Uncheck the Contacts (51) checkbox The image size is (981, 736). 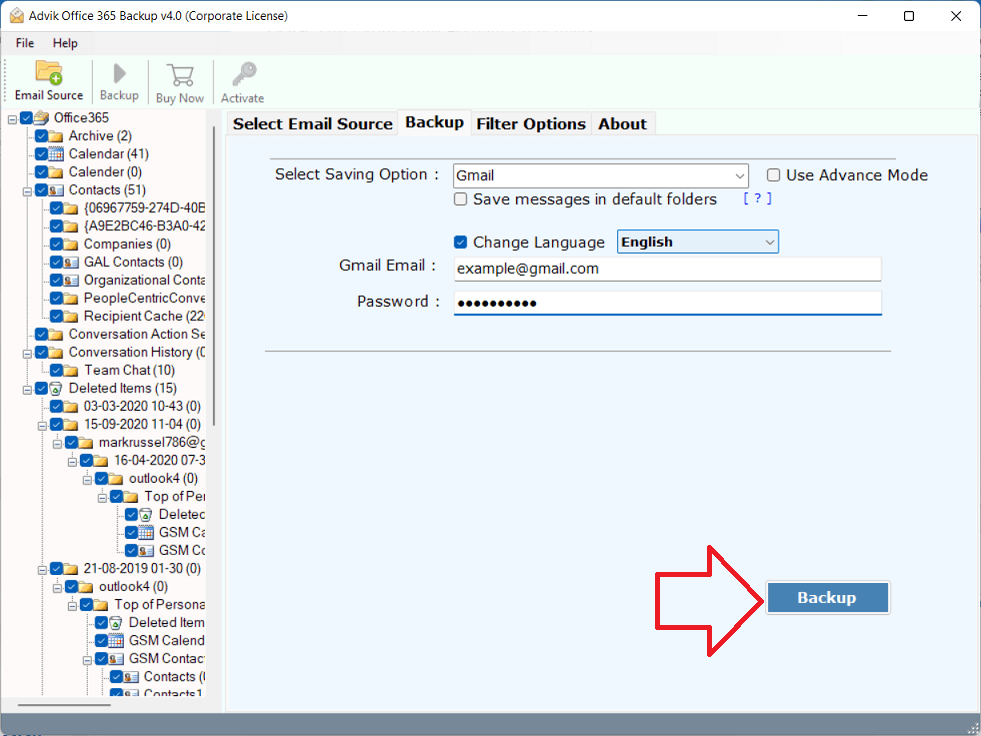coord(41,190)
